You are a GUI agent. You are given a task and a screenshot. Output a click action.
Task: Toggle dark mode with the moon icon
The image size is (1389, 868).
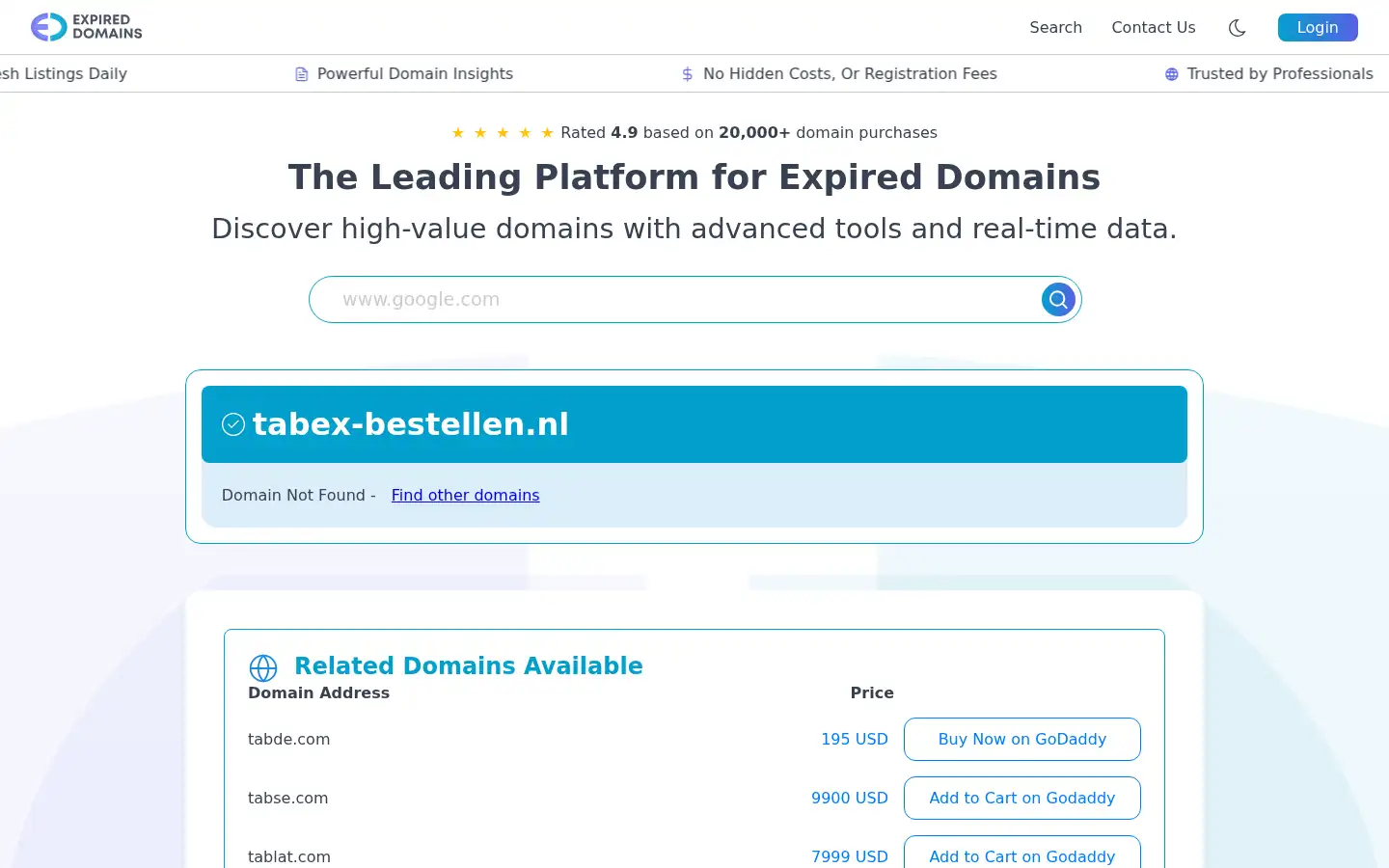point(1237,28)
